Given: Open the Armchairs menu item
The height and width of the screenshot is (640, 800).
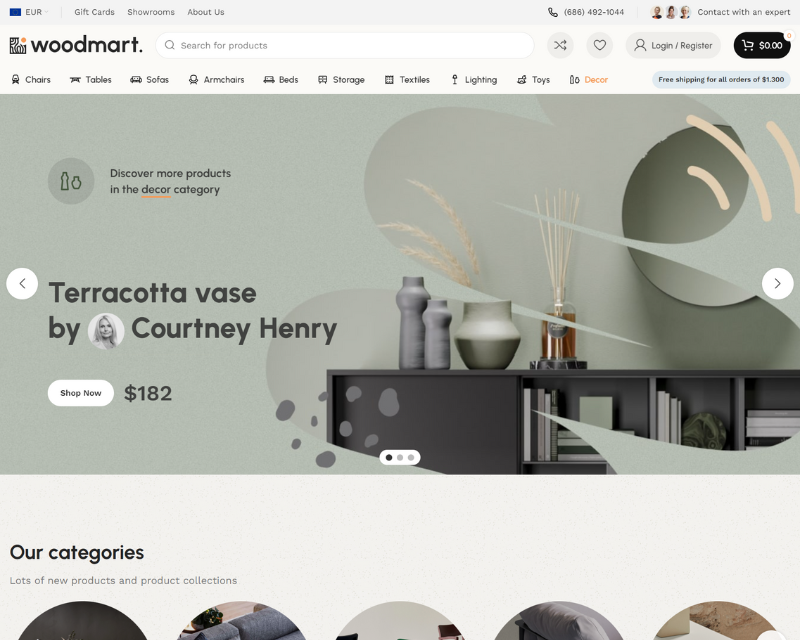Looking at the screenshot, I should point(224,80).
